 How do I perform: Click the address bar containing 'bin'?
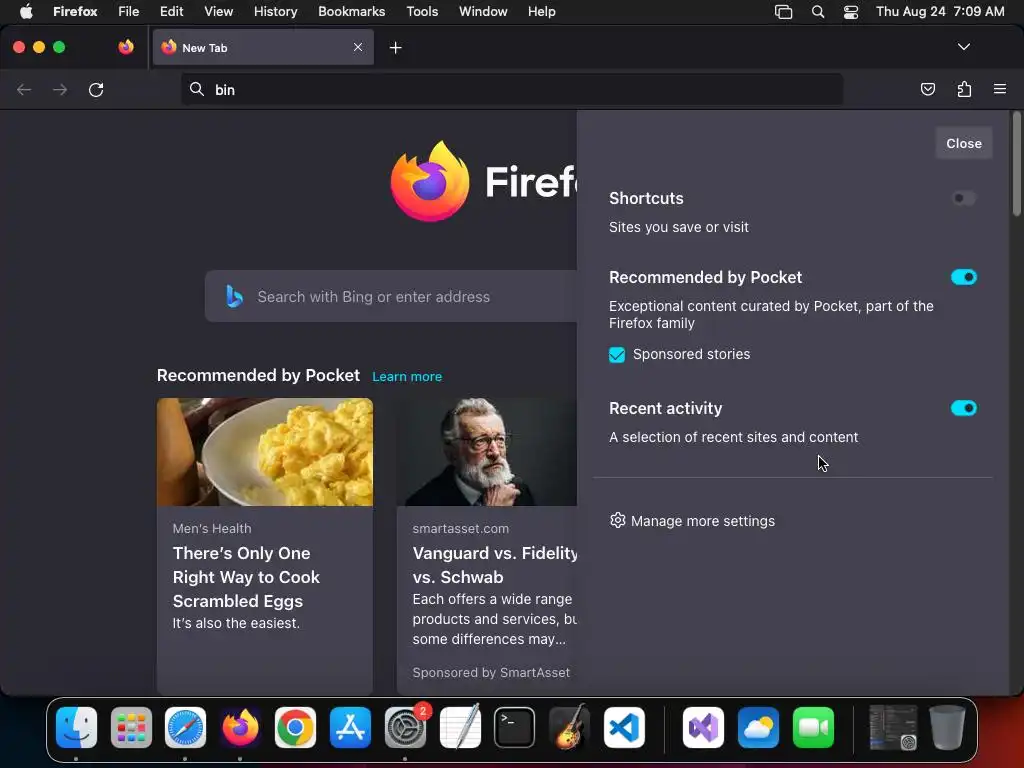[511, 89]
